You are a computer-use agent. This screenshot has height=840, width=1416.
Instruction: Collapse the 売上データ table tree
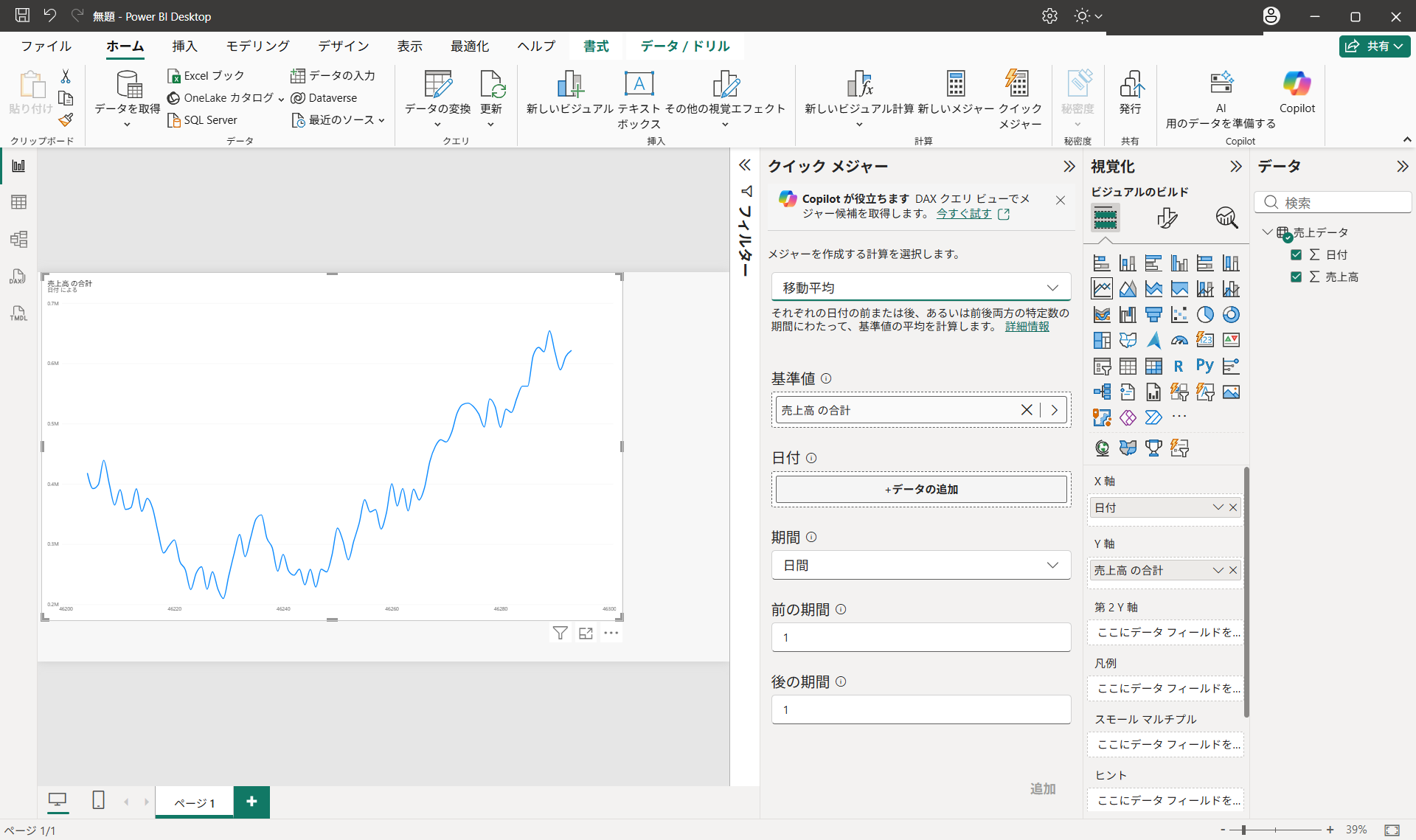point(1267,232)
